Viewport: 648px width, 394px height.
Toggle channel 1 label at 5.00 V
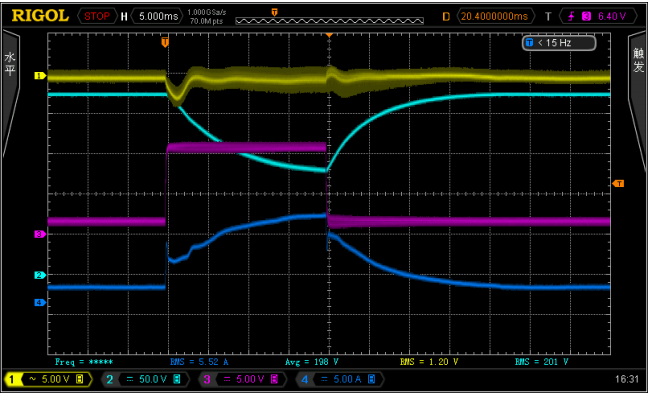click(x=48, y=379)
